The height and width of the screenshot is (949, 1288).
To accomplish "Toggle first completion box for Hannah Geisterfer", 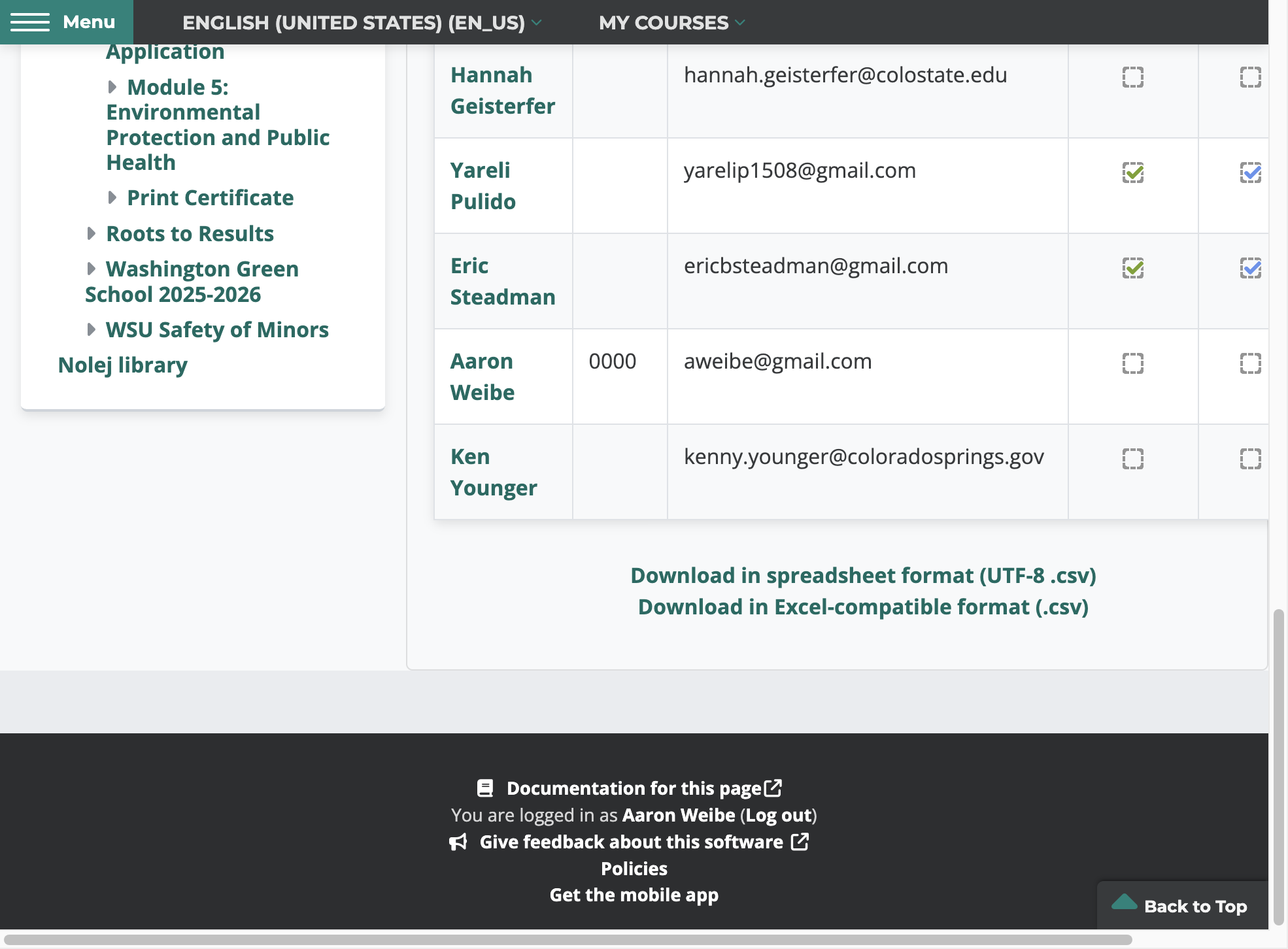I will 1133,77.
